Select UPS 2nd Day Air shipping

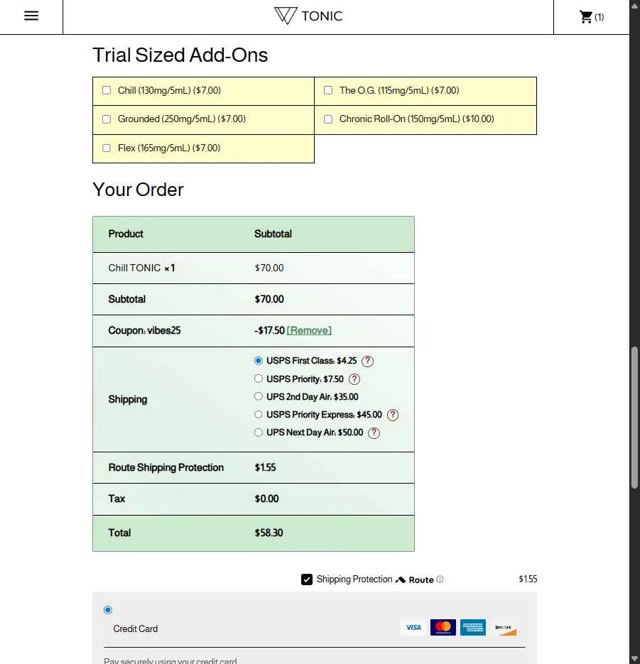[x=258, y=396]
